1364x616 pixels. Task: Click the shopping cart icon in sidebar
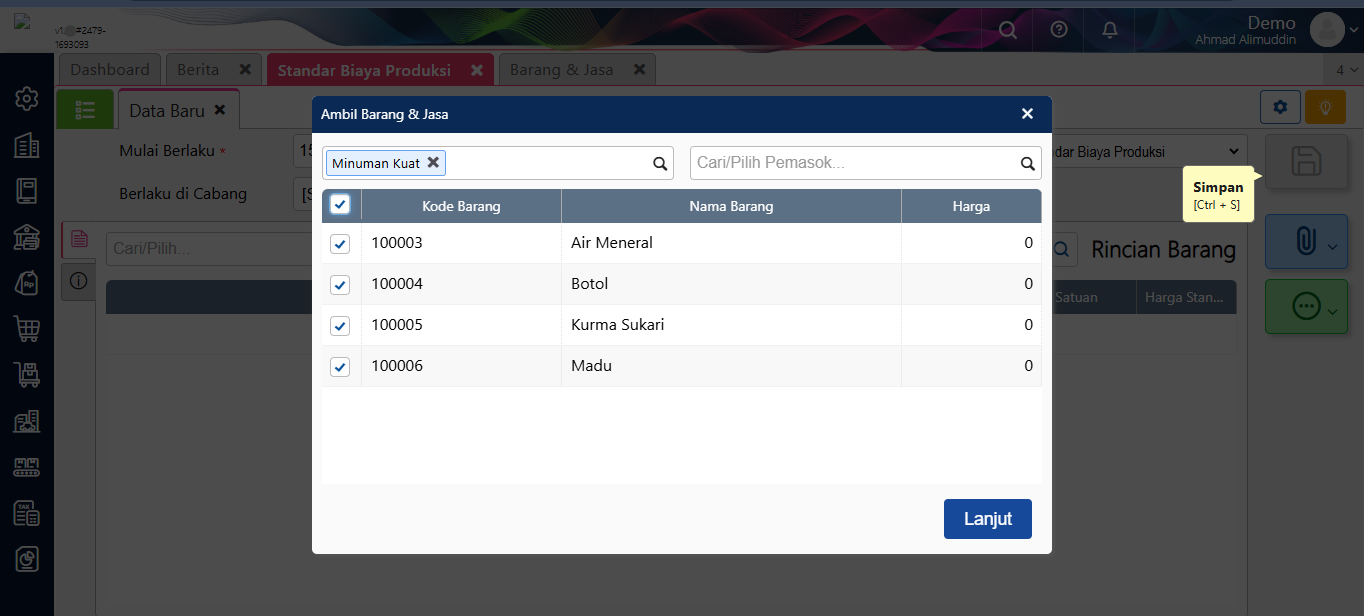[27, 328]
